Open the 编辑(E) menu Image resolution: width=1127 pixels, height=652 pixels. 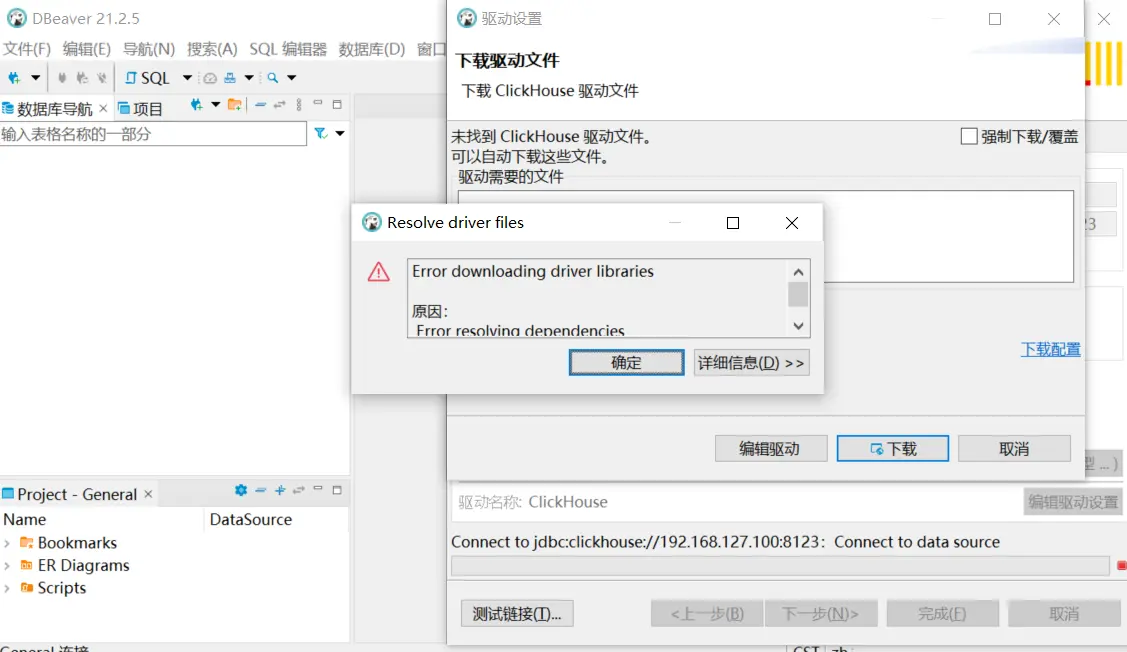[x=86, y=49]
